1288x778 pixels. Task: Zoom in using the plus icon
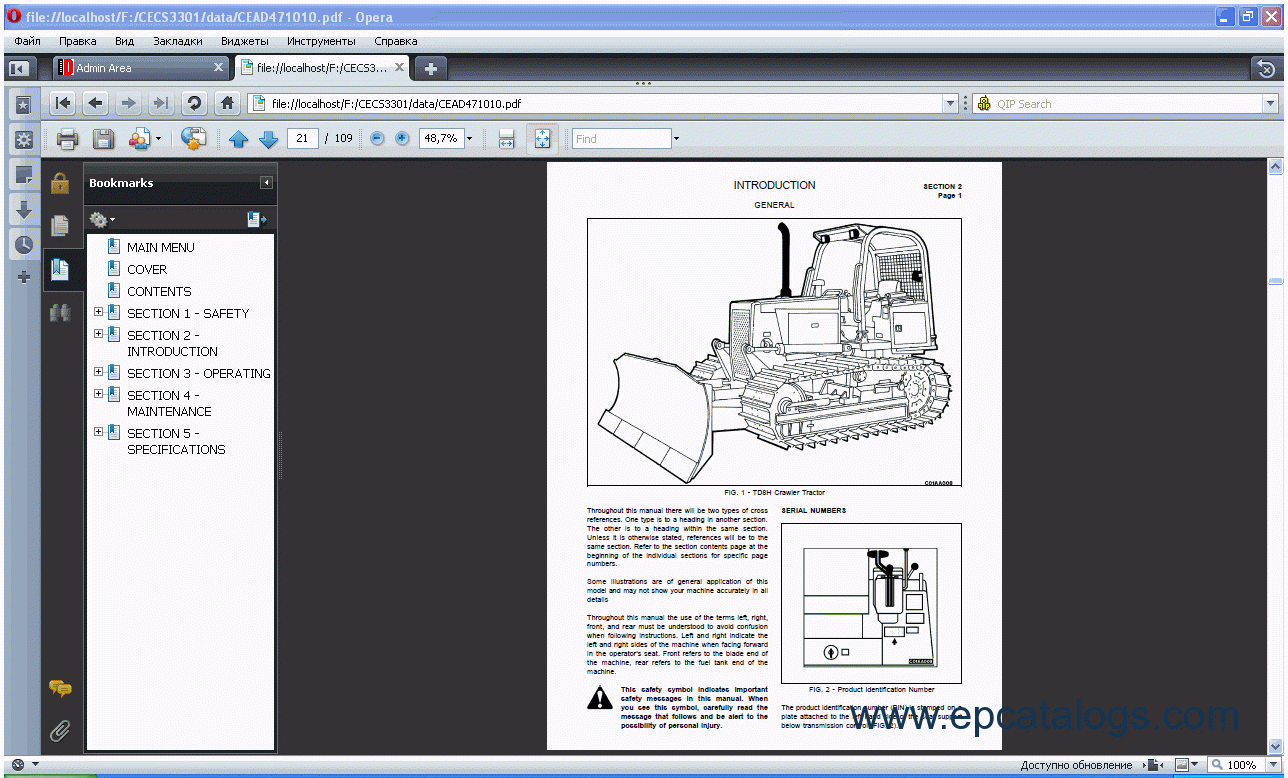(x=402, y=139)
